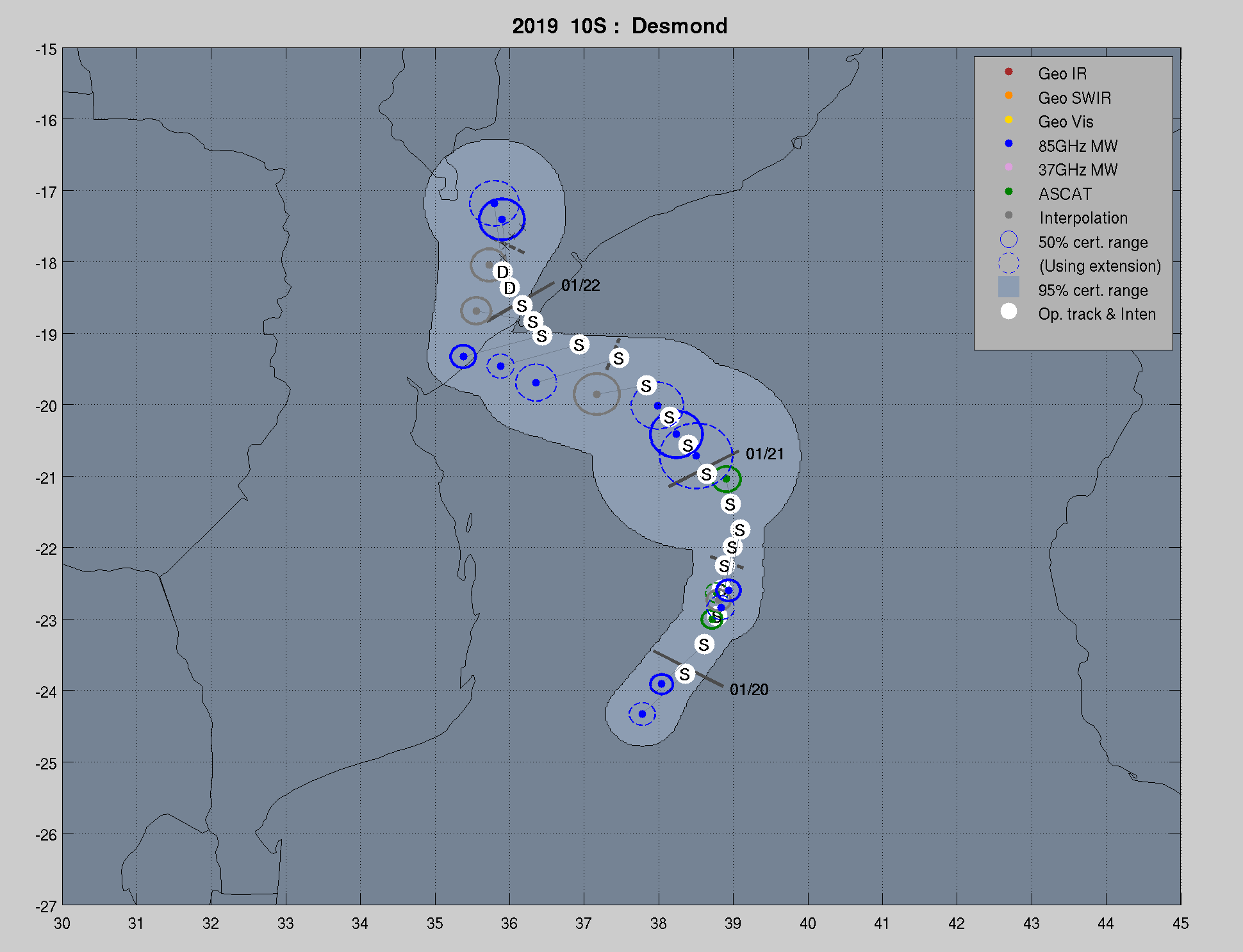Click the upper D track marker

pos(502,272)
